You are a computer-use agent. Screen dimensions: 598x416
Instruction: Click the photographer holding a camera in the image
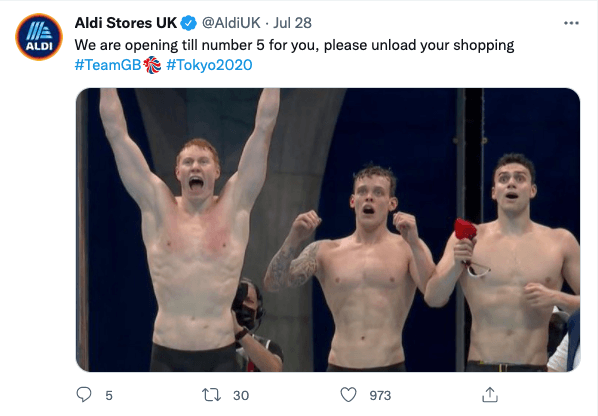(256, 326)
